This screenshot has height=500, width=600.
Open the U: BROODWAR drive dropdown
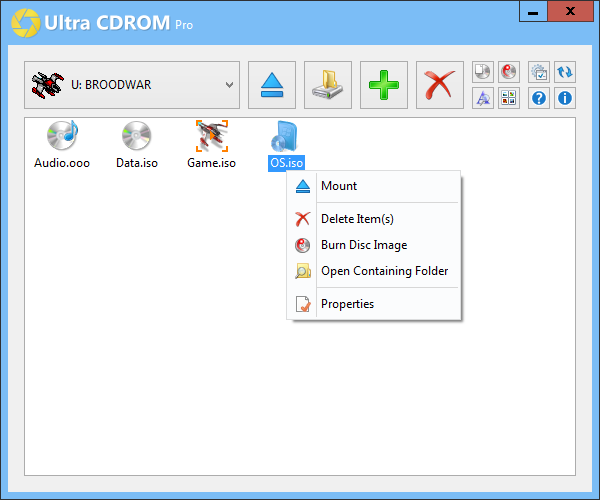tap(132, 85)
